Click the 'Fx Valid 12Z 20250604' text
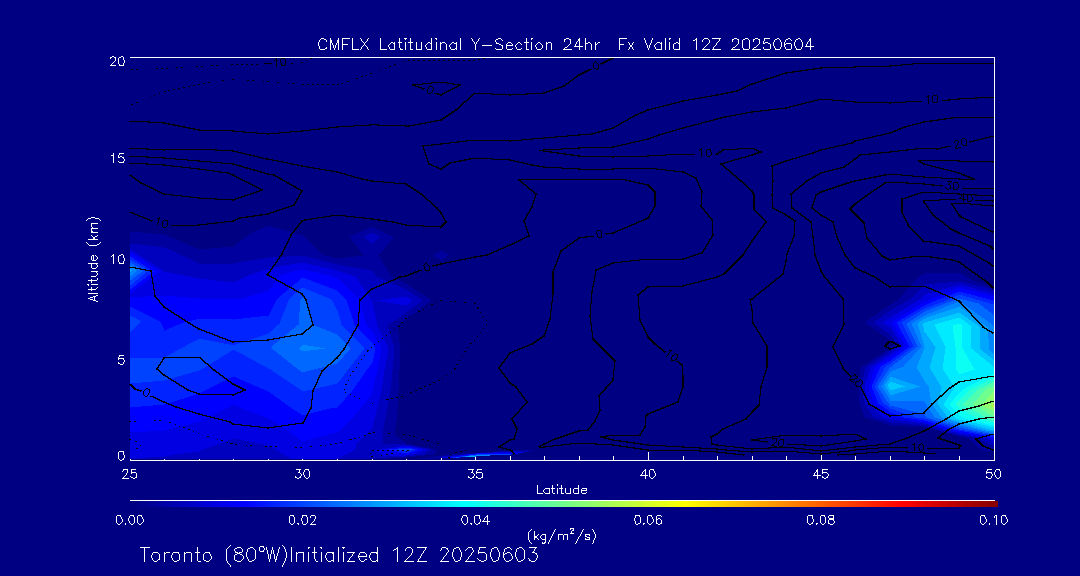Viewport: 1080px width, 576px height. point(716,45)
